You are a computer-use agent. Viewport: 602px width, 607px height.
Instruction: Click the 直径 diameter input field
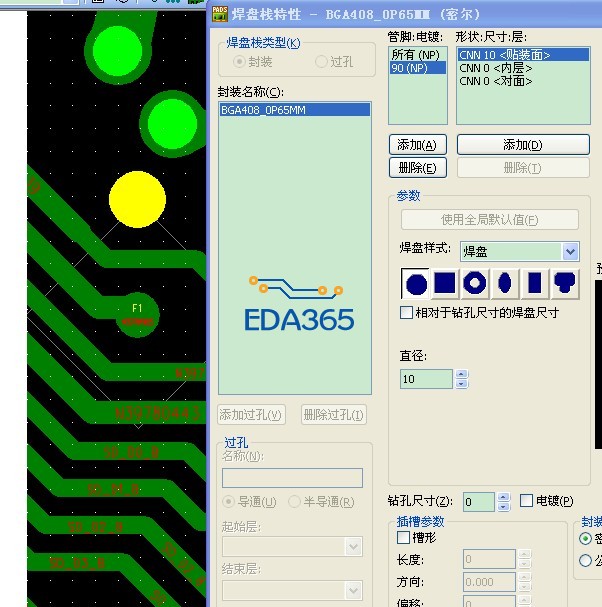tap(426, 379)
